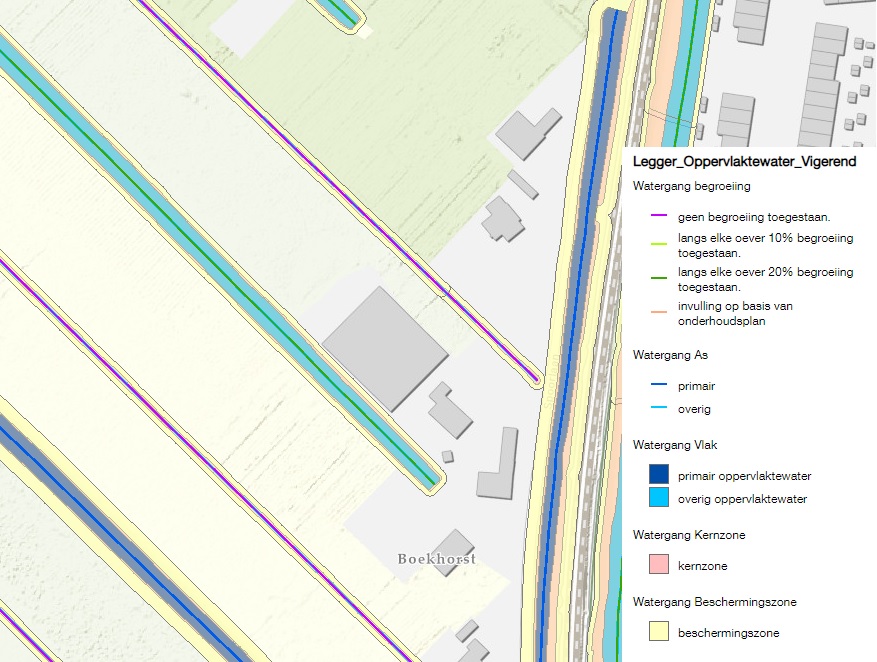
Task: Click the 'overig' legend label
Action: 694,409
